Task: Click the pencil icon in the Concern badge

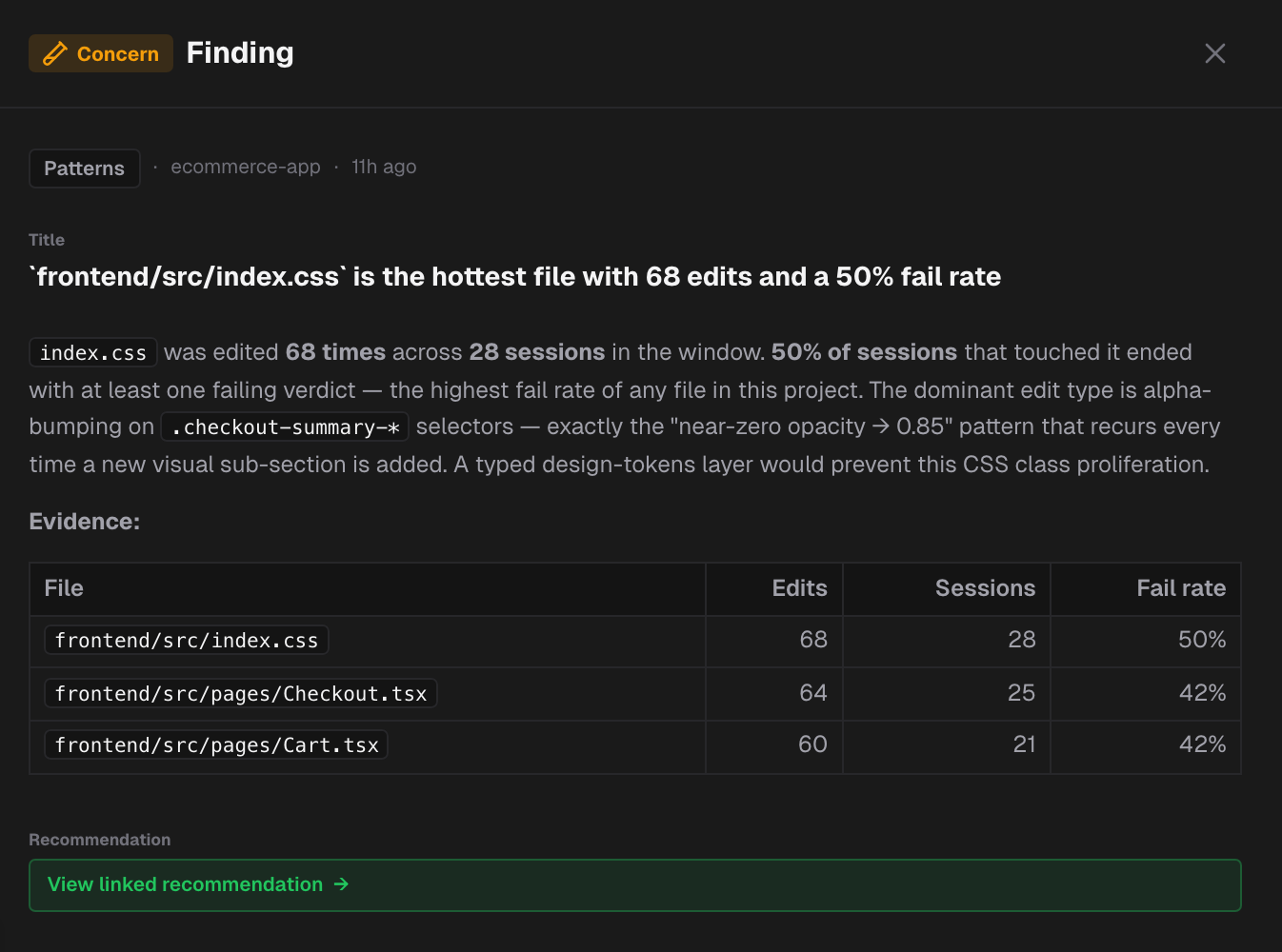Action: tap(55, 53)
